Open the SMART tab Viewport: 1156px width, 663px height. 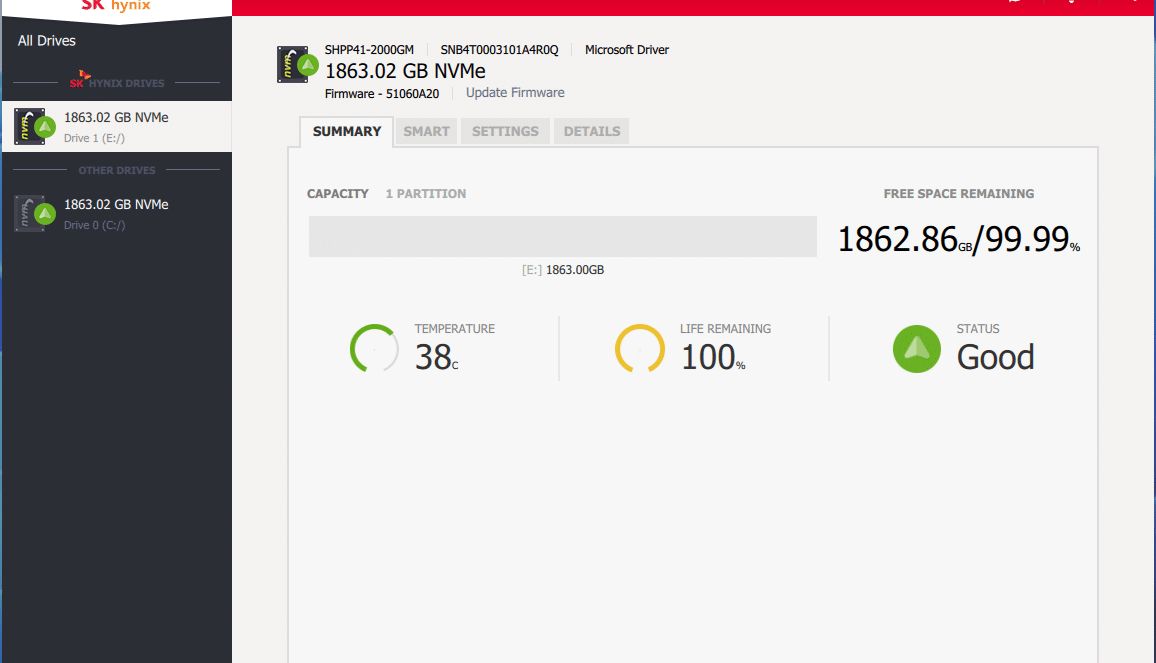[426, 132]
